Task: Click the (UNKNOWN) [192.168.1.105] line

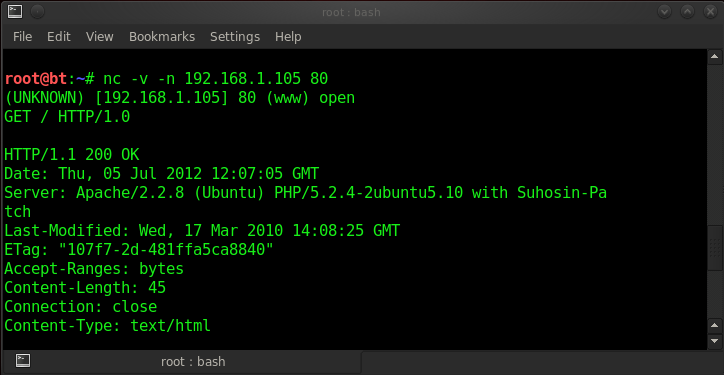Action: click(180, 98)
